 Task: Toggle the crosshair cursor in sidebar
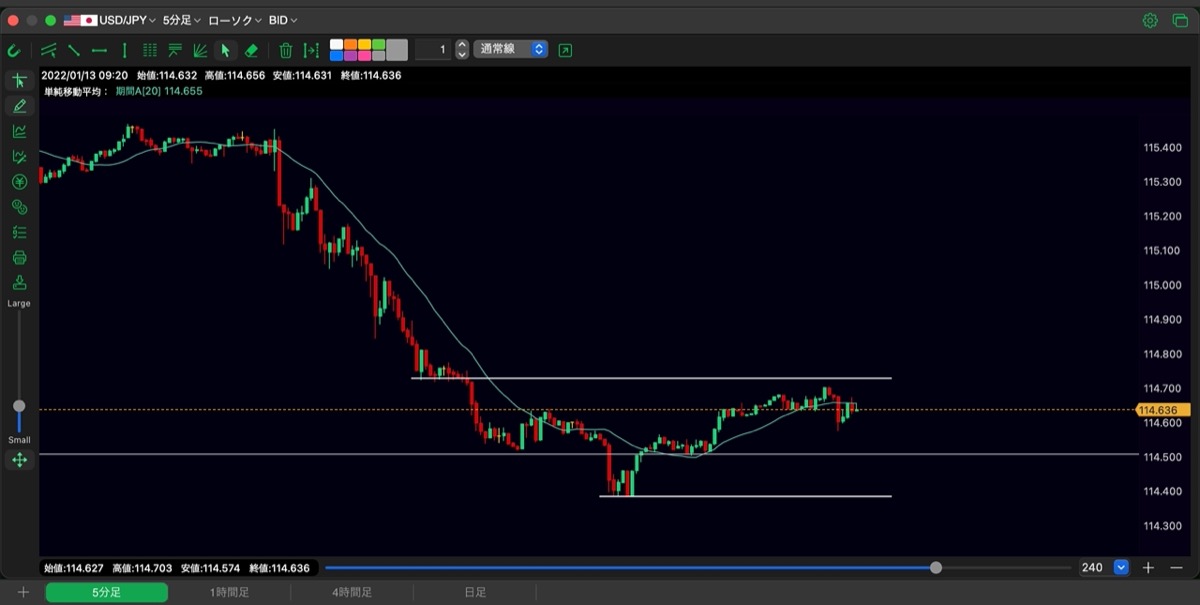[19, 81]
